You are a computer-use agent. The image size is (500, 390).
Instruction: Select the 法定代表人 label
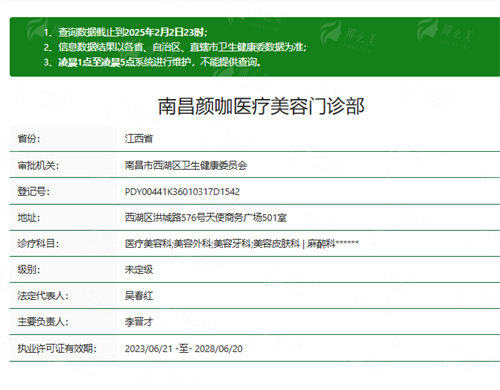[43, 295]
